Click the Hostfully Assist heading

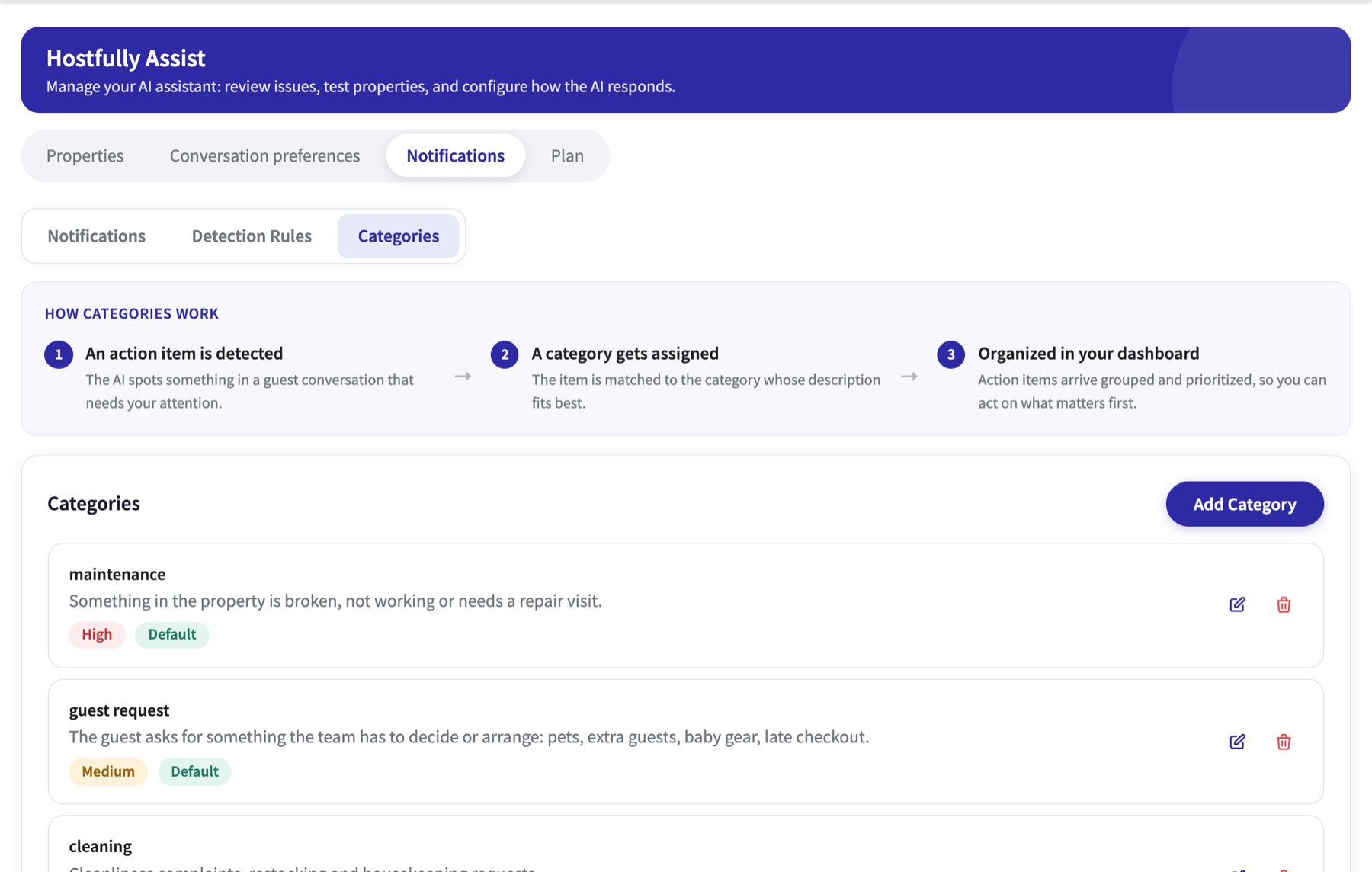[x=126, y=58]
